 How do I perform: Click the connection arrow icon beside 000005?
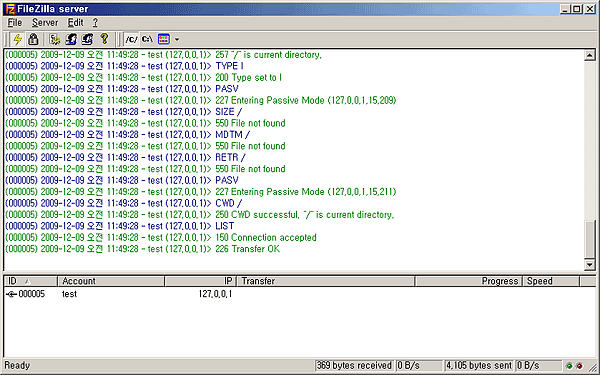click(x=11, y=294)
